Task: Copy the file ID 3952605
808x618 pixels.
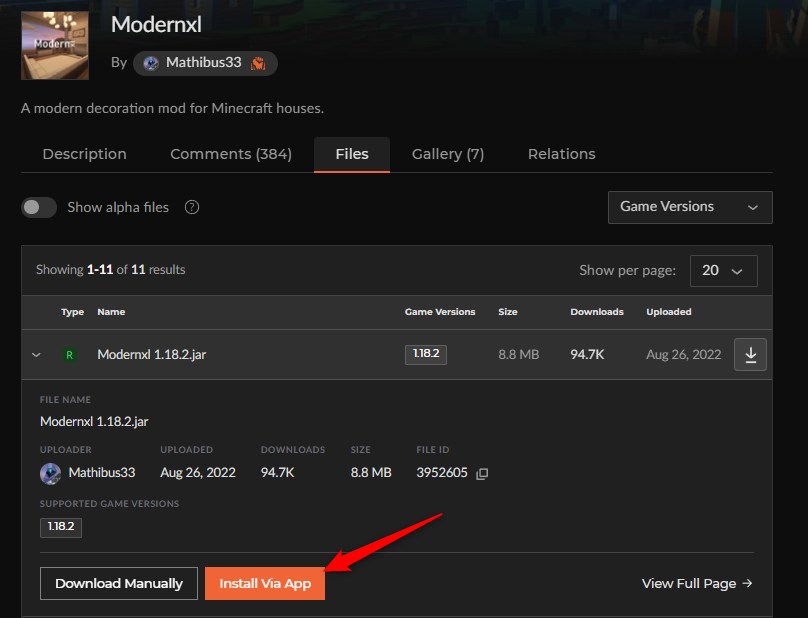Action: click(482, 474)
